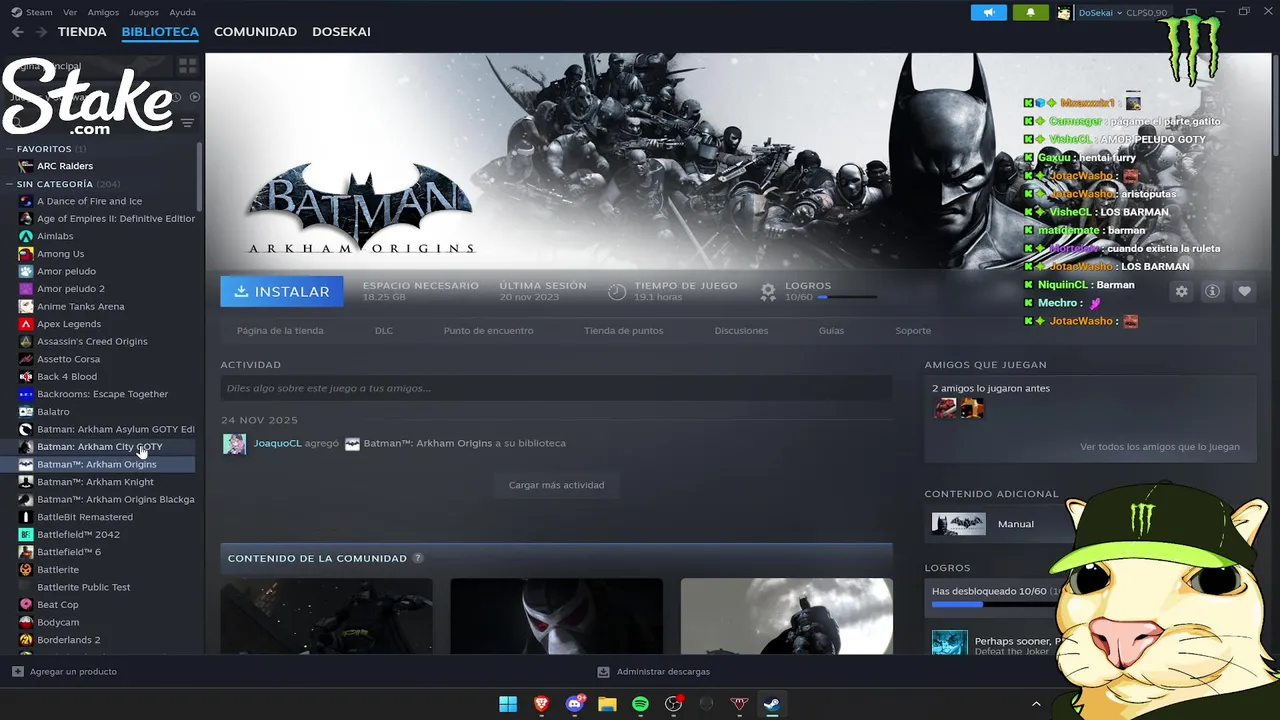1280x720 pixels.
Task: Click the play time clock icon
Action: click(x=617, y=291)
